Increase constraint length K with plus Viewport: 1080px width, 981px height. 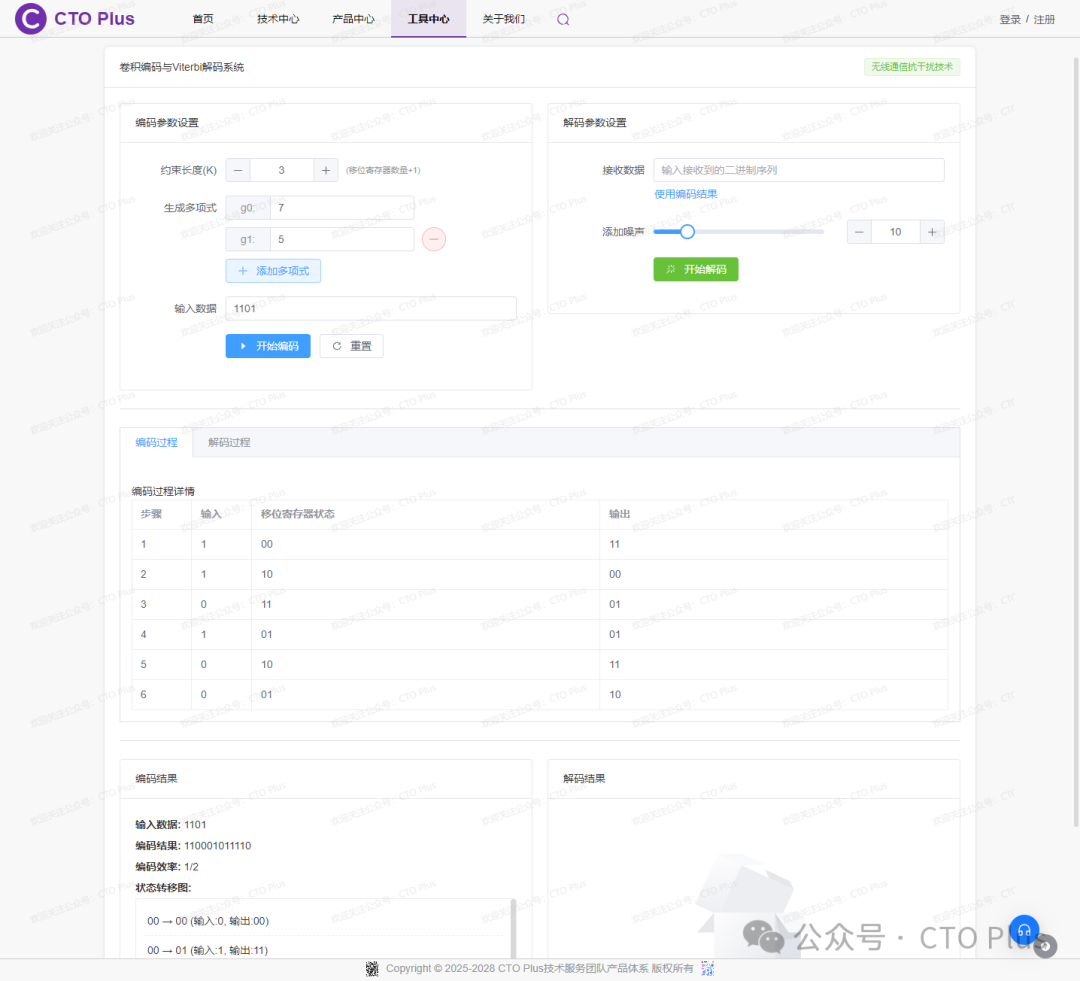click(326, 170)
